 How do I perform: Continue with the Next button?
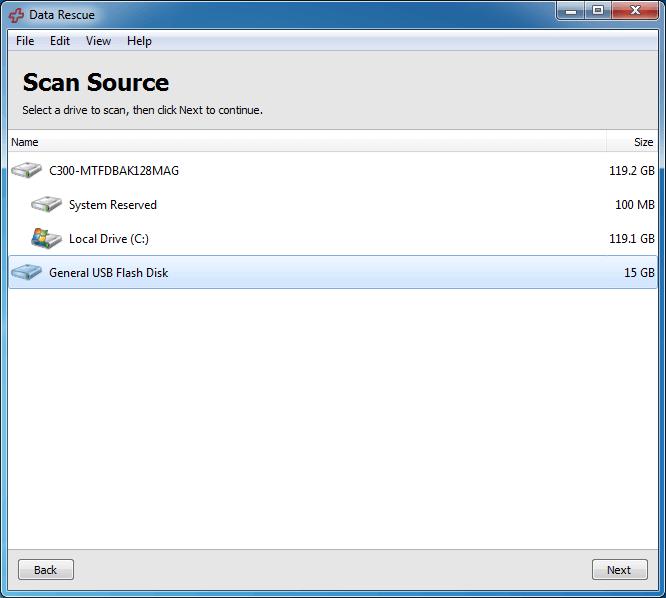[619, 570]
